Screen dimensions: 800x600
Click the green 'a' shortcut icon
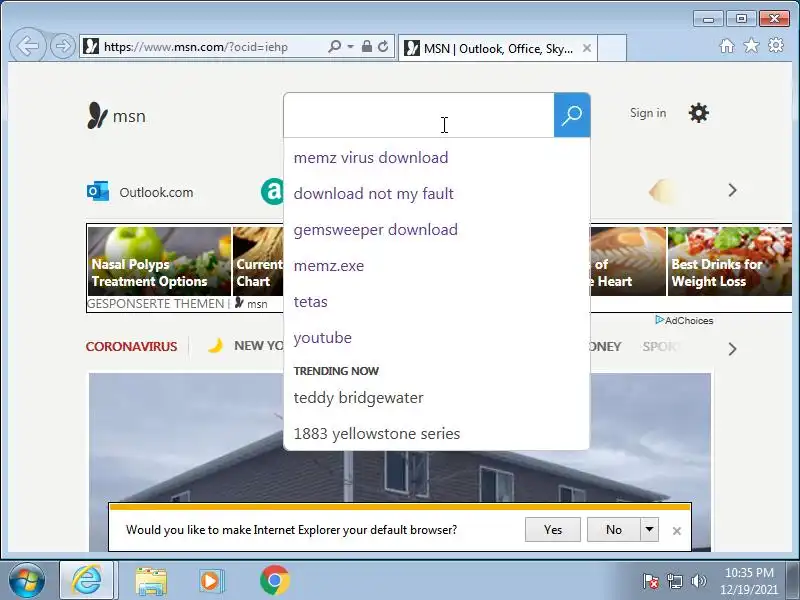click(272, 191)
